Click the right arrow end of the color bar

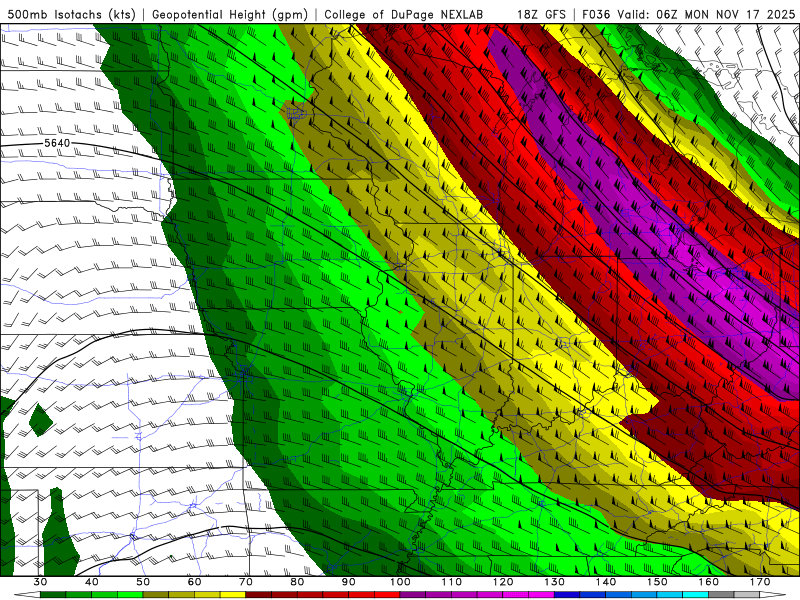pyautogui.click(x=773, y=594)
